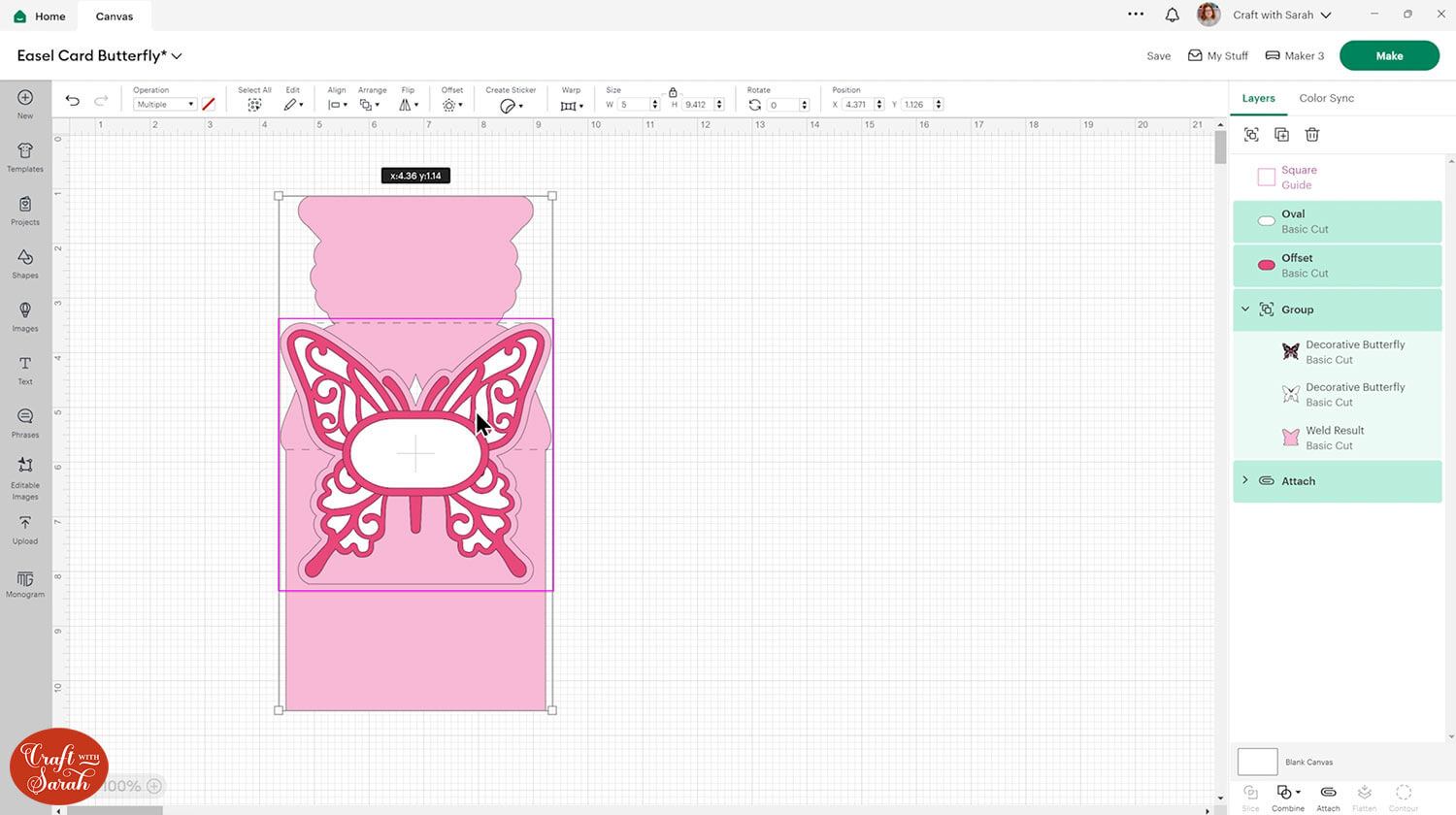Expand the Attach layer

[1245, 480]
